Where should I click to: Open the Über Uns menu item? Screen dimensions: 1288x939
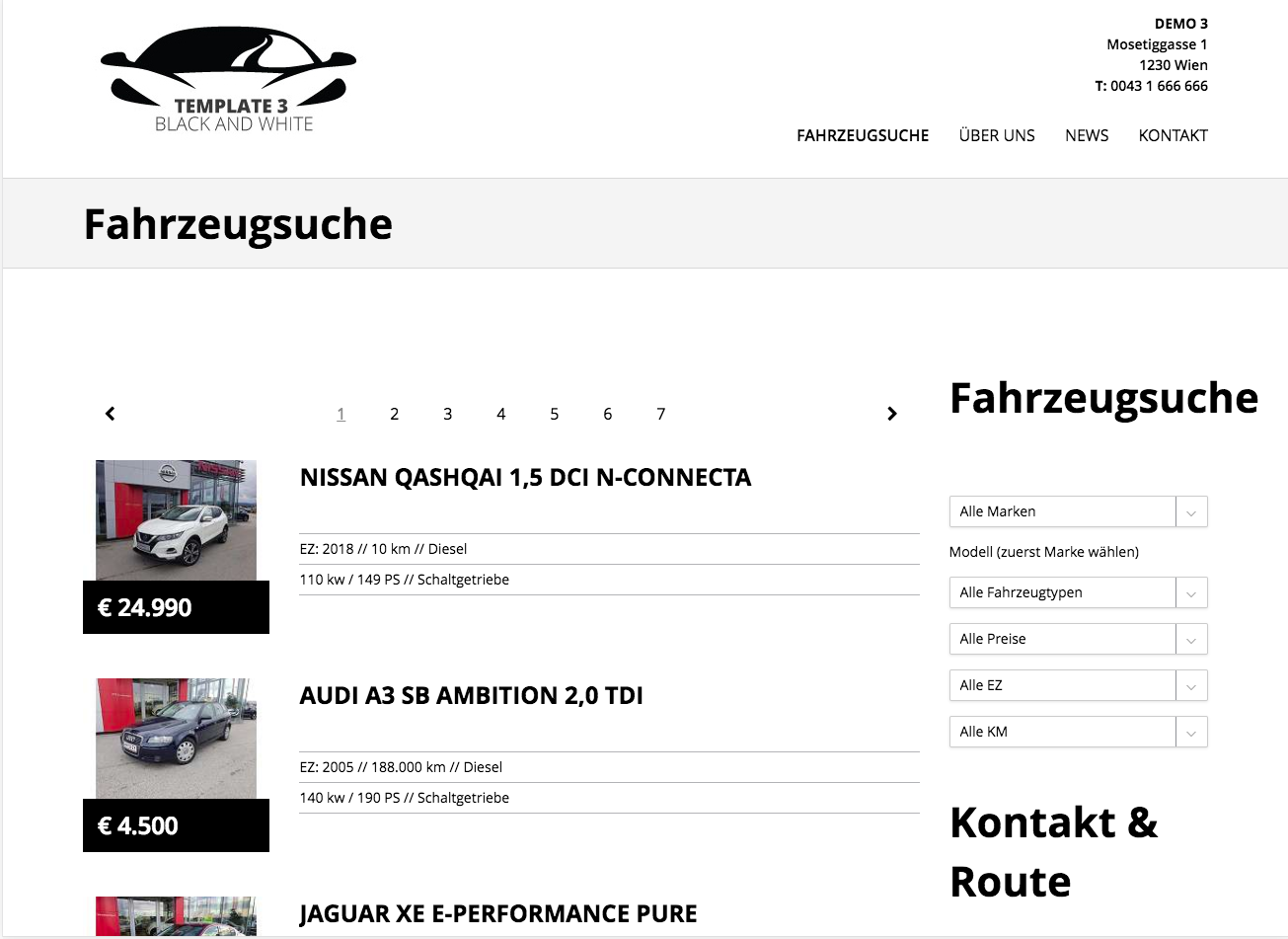pyautogui.click(x=997, y=136)
